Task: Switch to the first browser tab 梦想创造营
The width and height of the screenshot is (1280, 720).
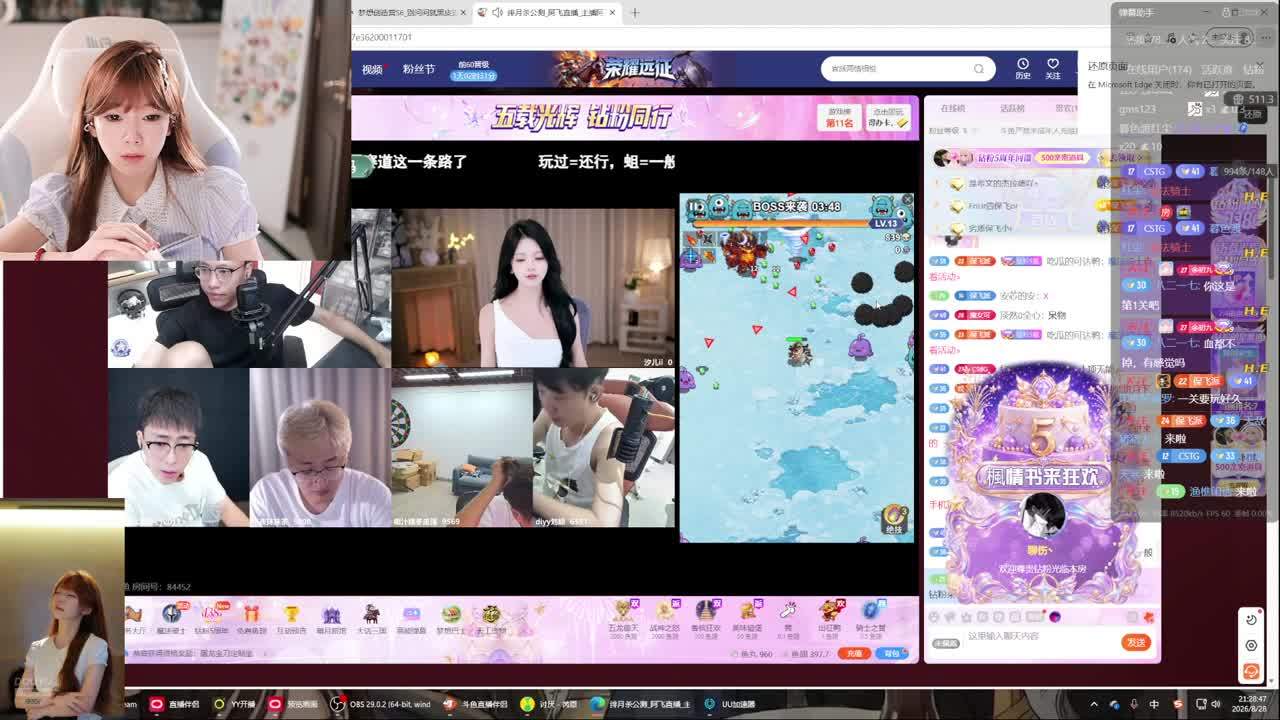Action: click(x=406, y=12)
